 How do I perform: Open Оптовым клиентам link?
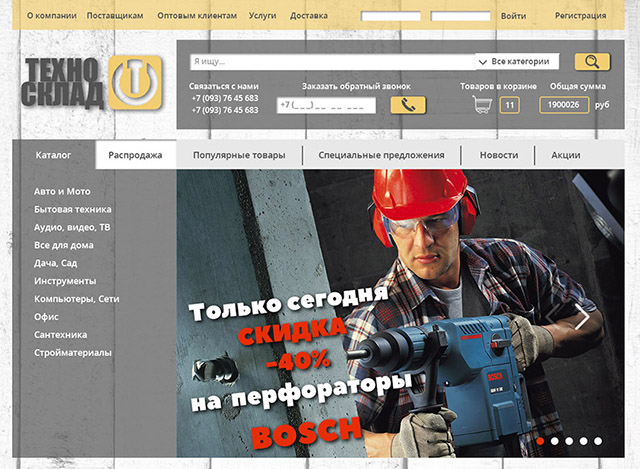coord(197,16)
